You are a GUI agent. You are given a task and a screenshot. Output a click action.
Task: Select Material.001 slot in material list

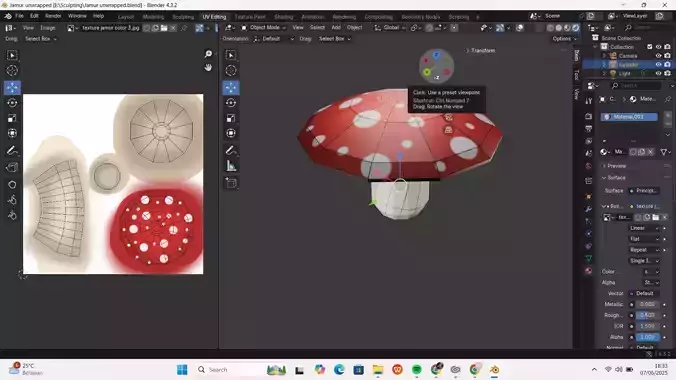(x=629, y=117)
